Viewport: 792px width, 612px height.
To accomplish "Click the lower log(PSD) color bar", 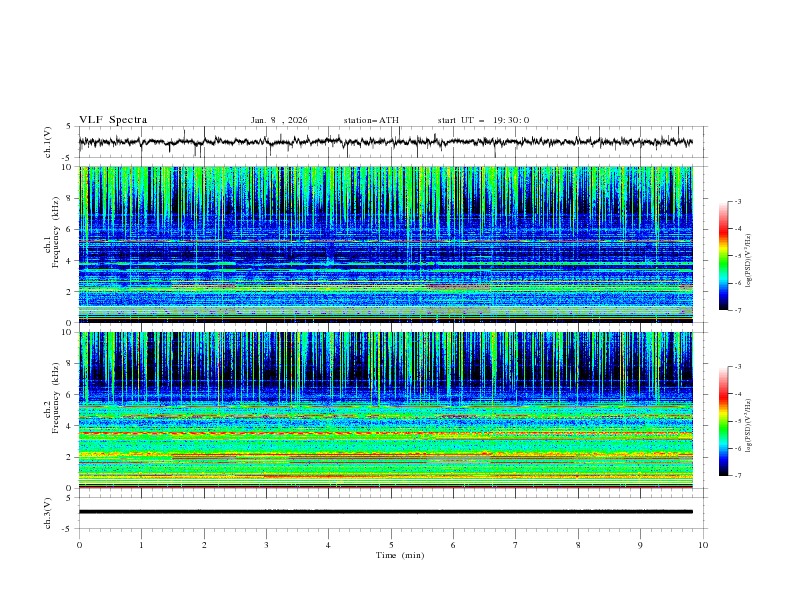I will (723, 421).
